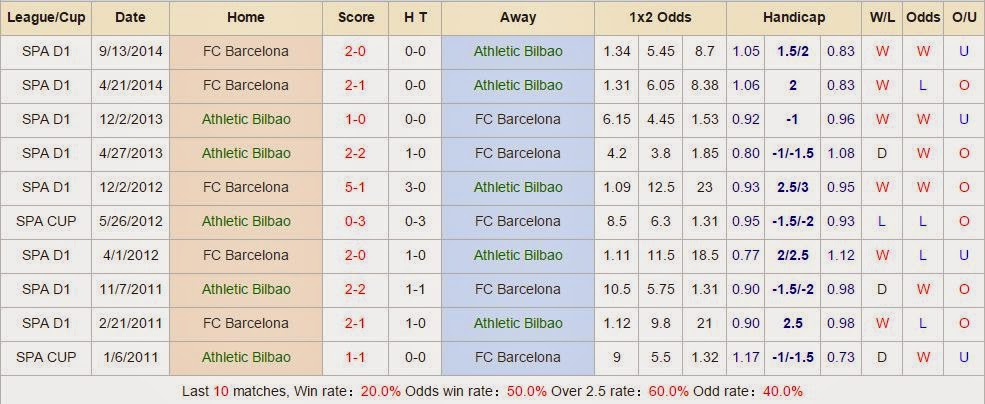This screenshot has height=404, width=985.
Task: Select handicap value 1.5/2 in first row
Action: 793,52
